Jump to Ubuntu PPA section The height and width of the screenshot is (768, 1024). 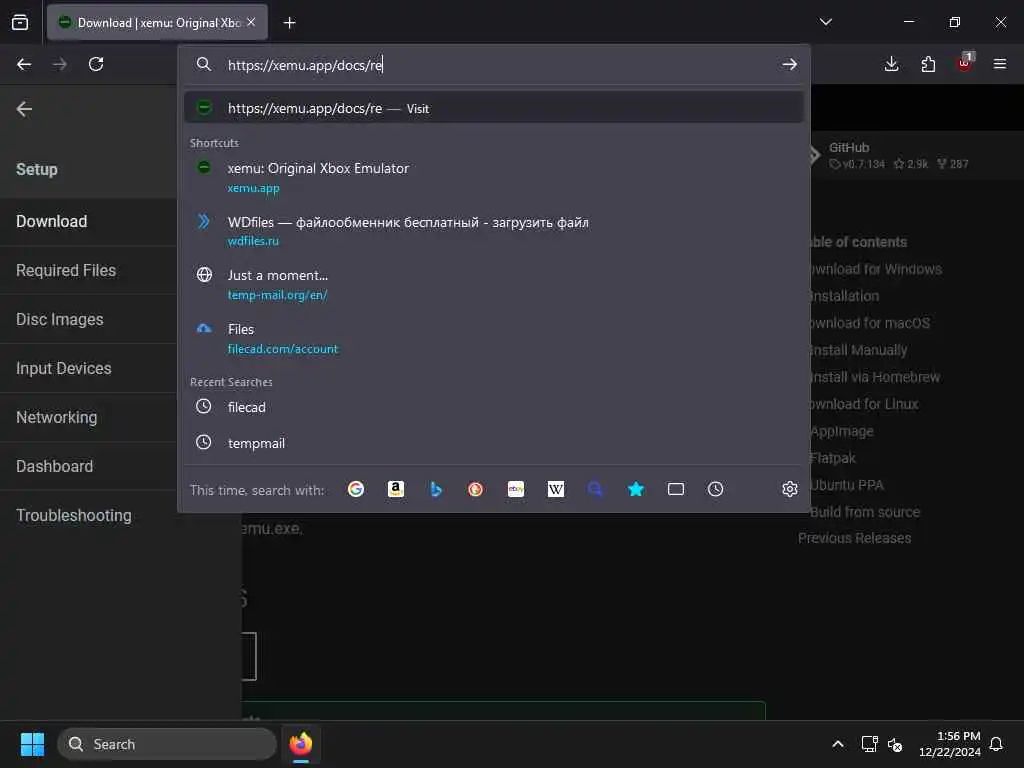(847, 485)
